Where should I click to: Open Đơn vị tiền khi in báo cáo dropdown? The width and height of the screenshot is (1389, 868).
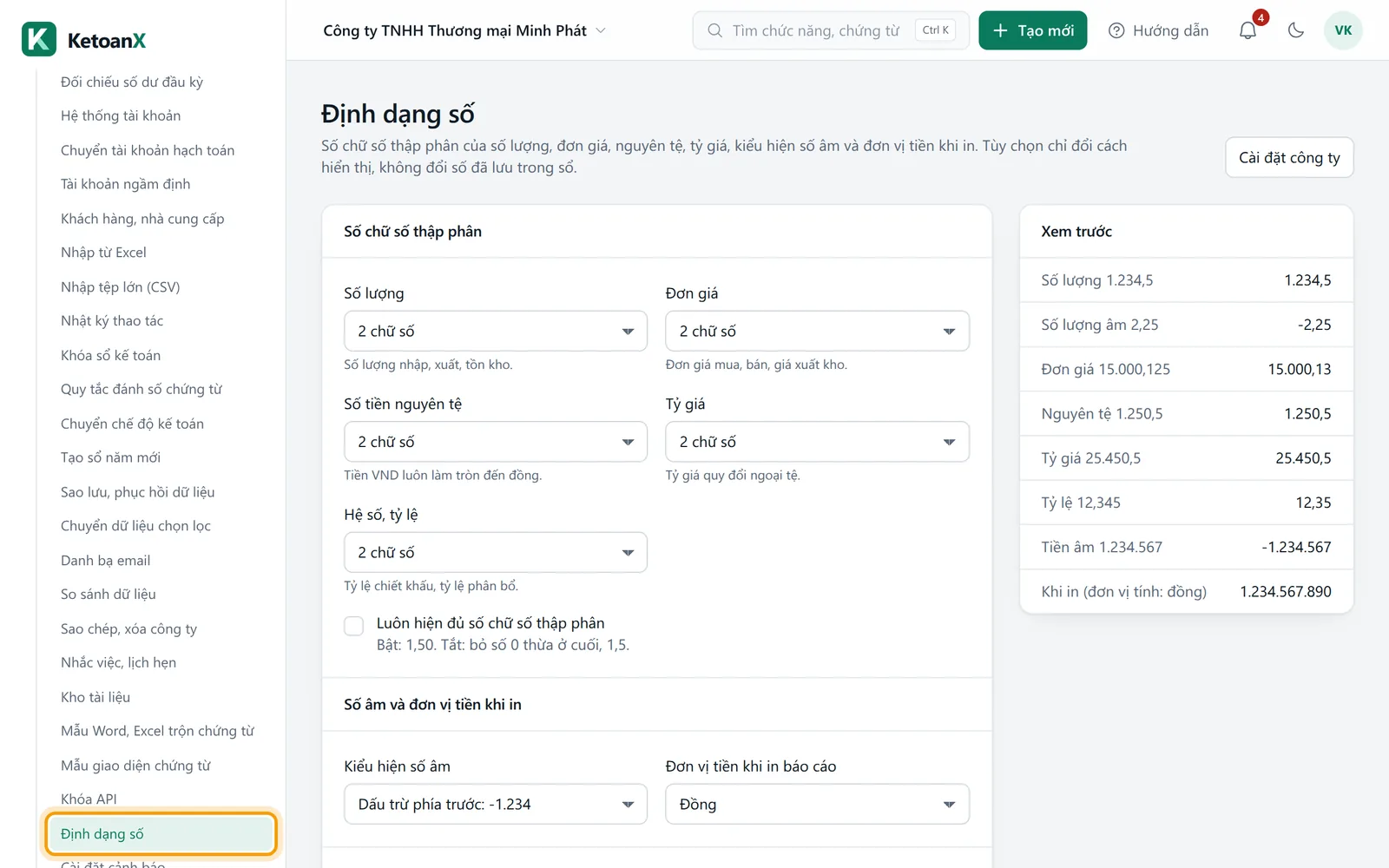[x=817, y=804]
